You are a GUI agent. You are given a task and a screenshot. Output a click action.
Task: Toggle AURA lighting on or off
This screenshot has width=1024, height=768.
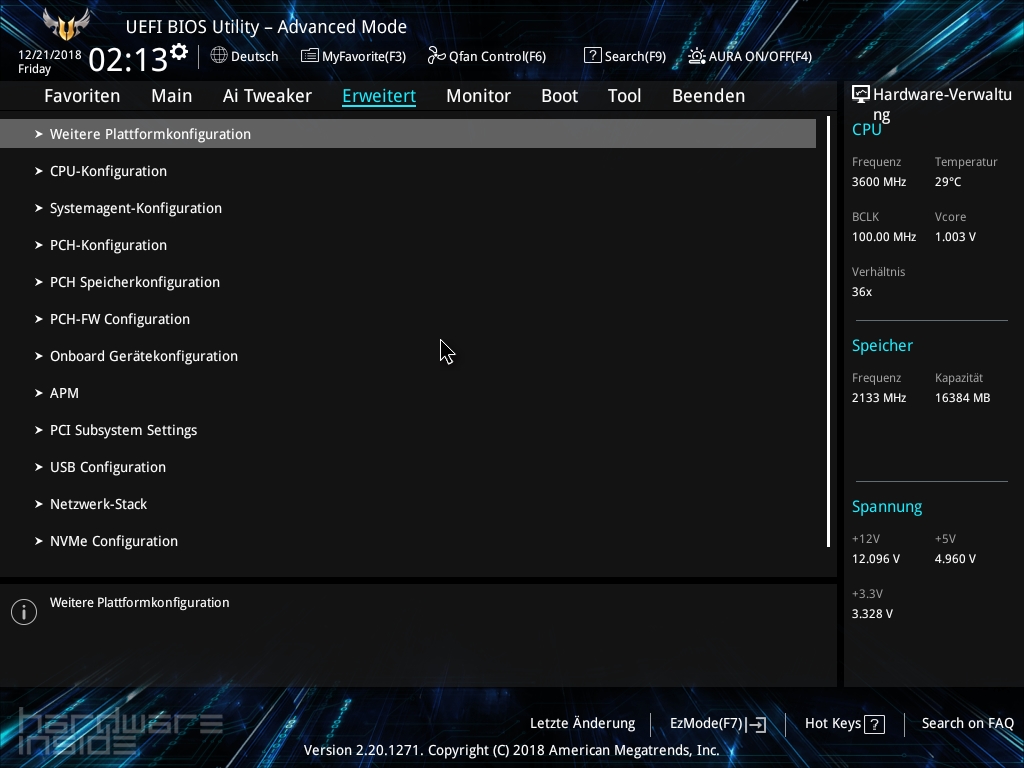tap(697, 56)
